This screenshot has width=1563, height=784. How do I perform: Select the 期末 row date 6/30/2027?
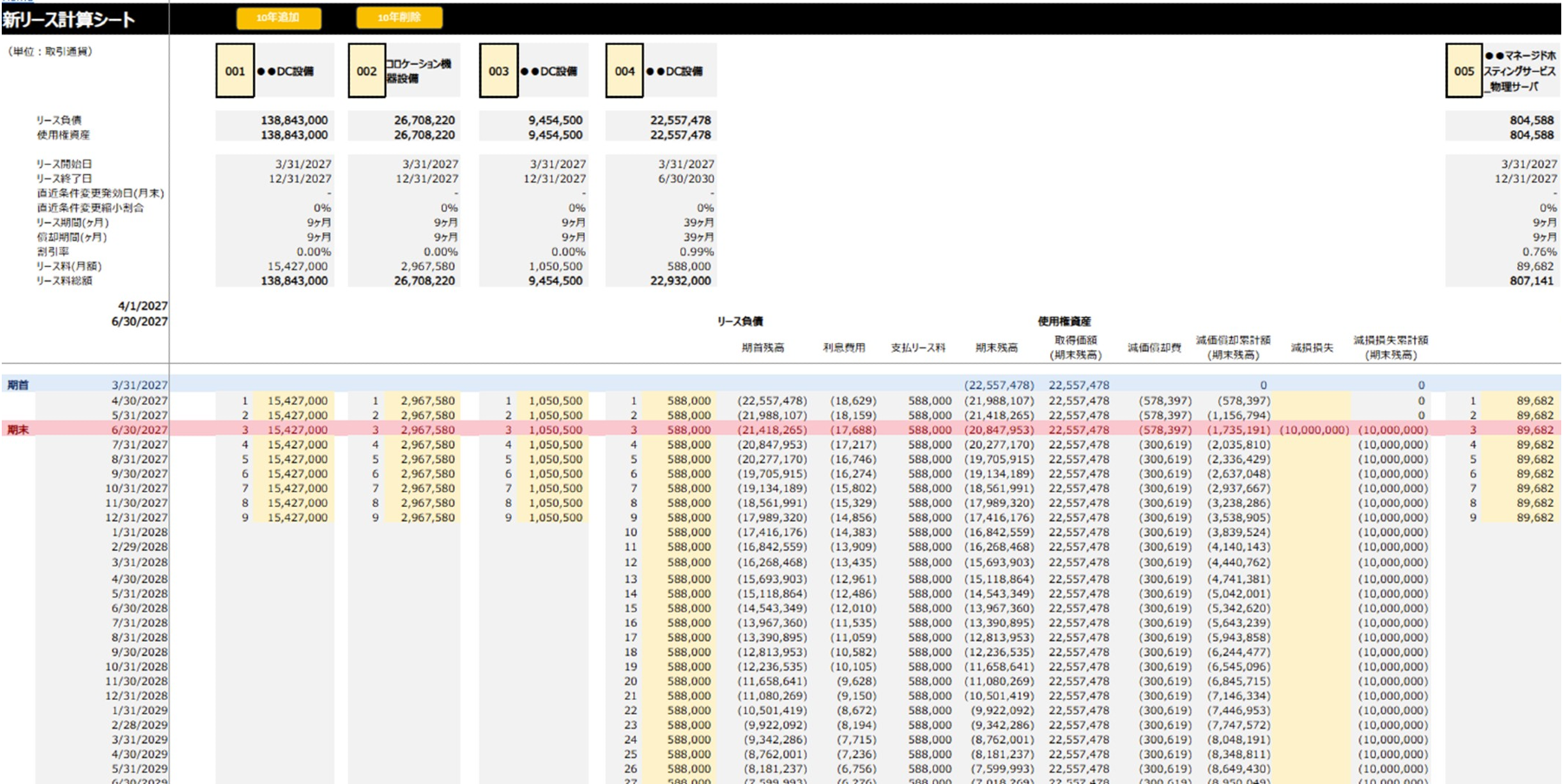pyautogui.click(x=139, y=430)
